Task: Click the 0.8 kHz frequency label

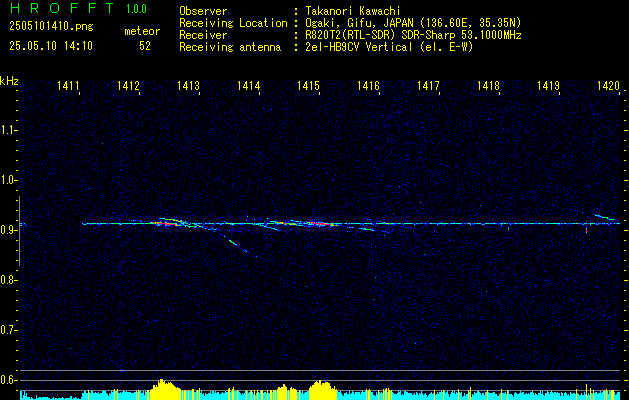Action: coord(8,280)
